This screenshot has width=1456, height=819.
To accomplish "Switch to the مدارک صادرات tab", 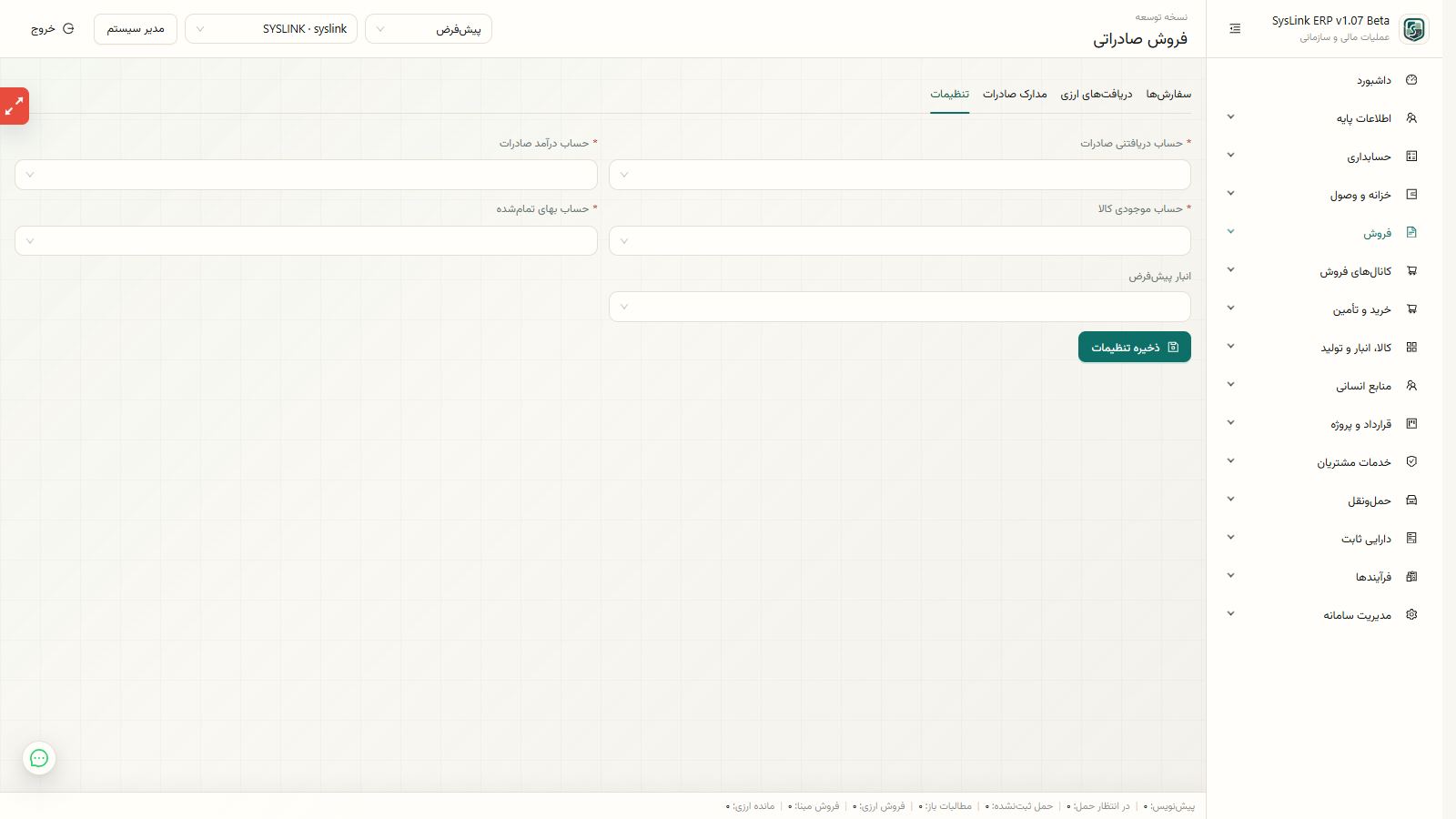I will pos(1015,95).
